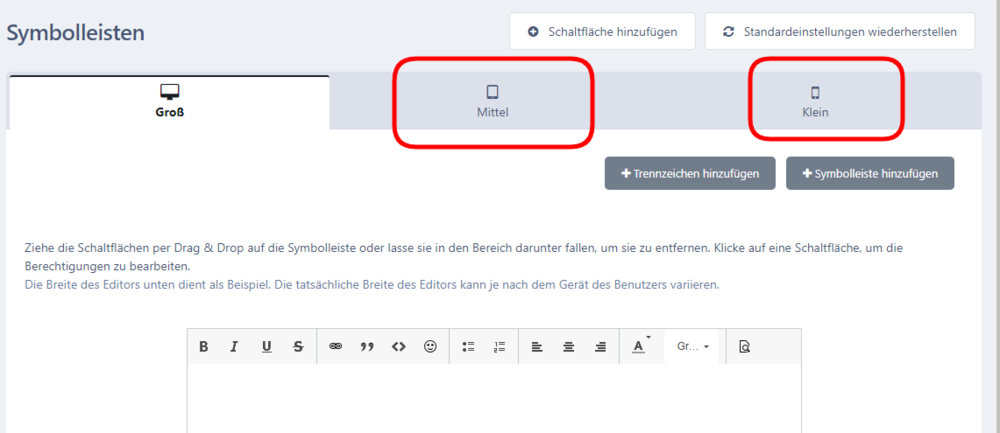Align text right in toolbar

[x=600, y=347]
